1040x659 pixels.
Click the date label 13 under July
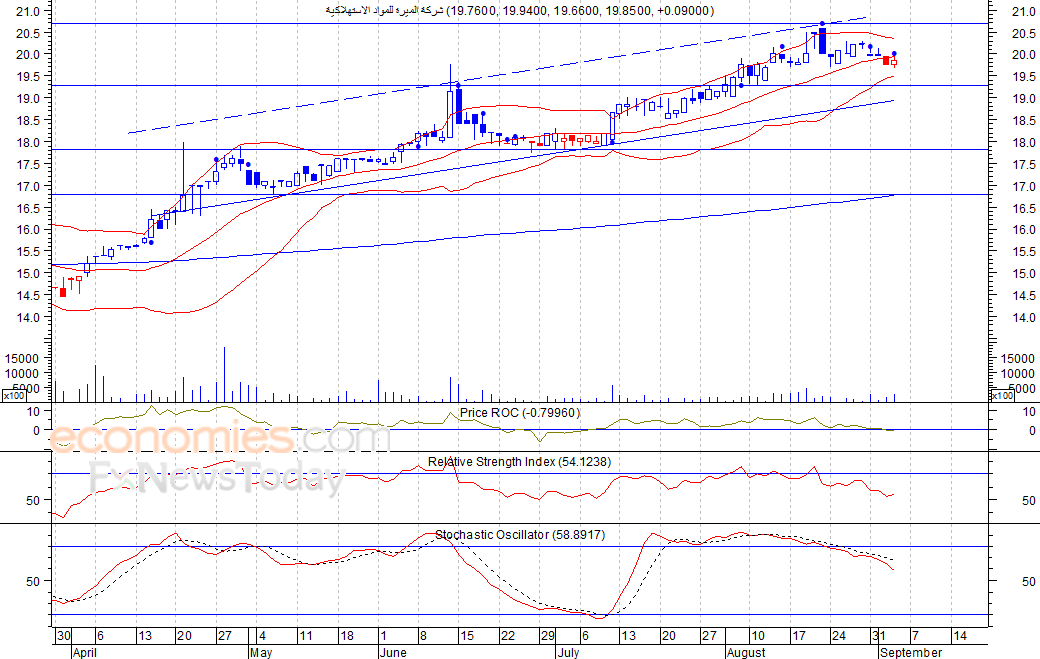click(x=627, y=636)
